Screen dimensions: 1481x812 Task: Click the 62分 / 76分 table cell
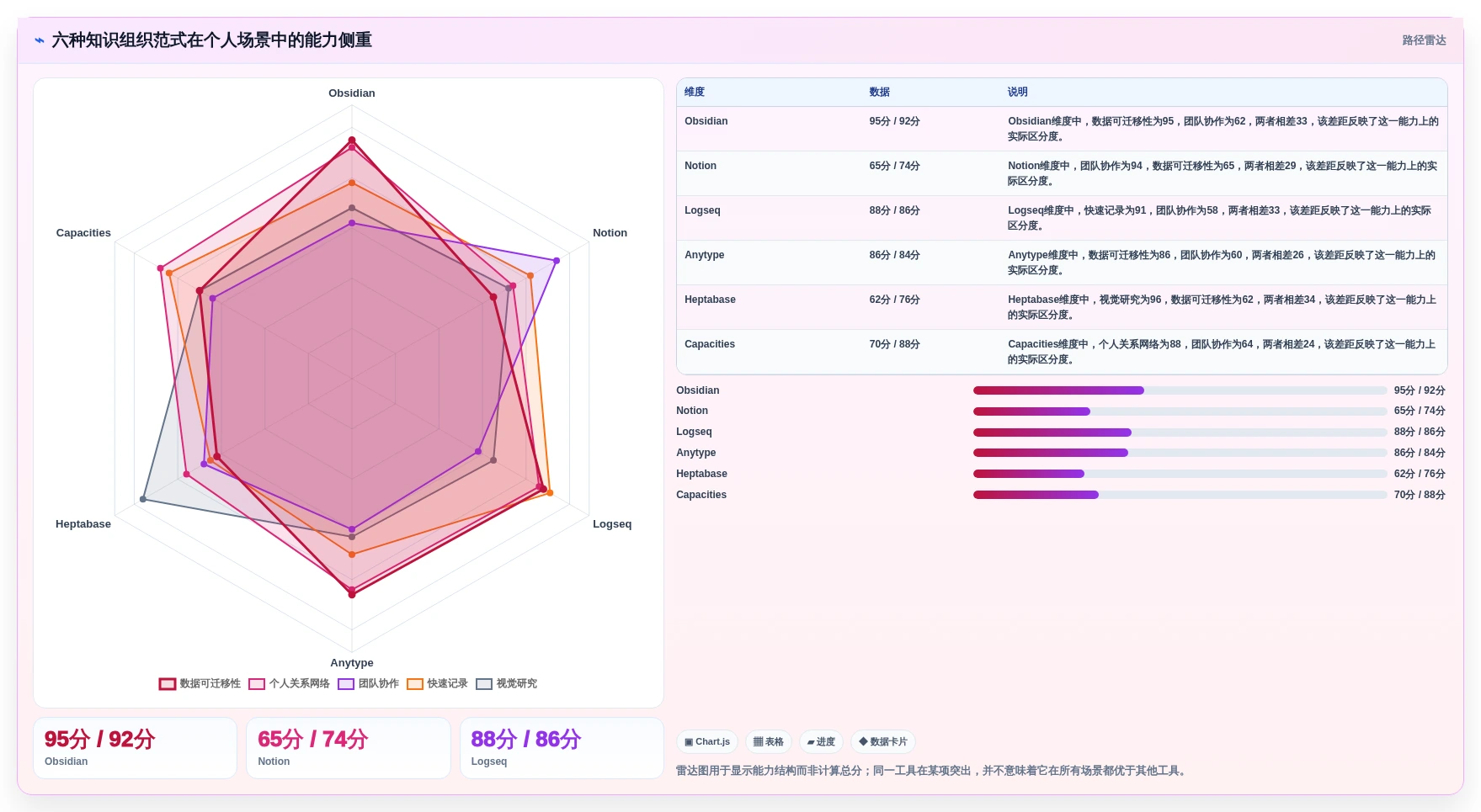pos(894,300)
